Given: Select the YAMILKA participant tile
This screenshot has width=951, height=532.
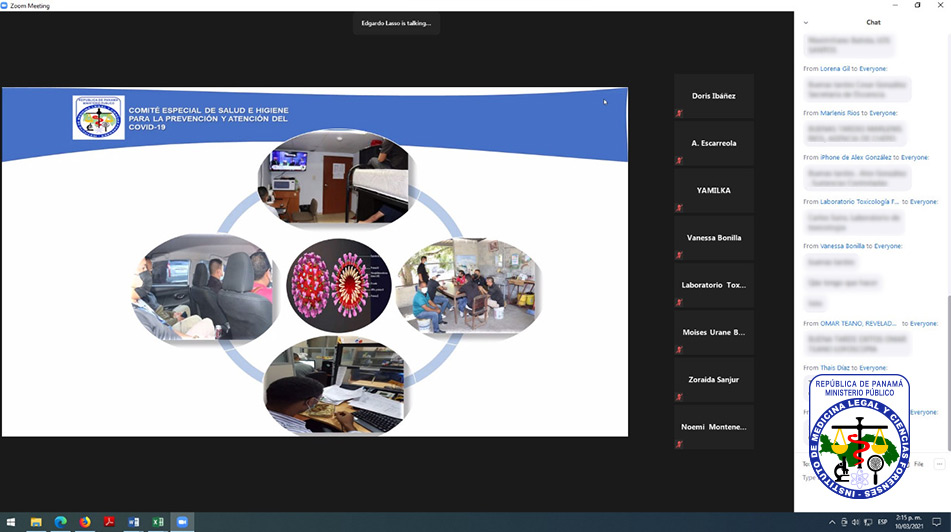Looking at the screenshot, I should click(x=714, y=191).
